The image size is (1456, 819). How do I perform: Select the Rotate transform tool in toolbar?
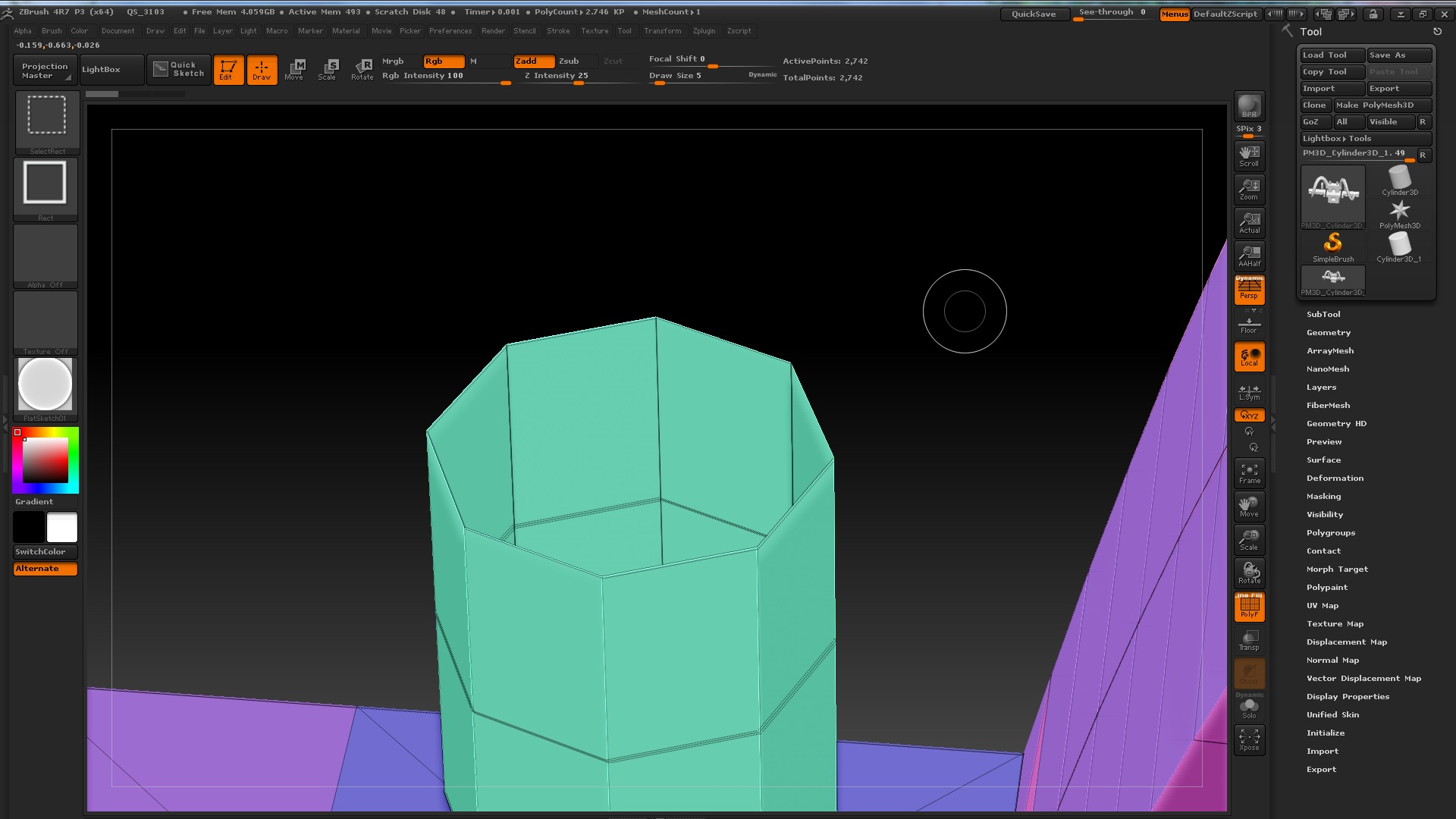tap(362, 69)
